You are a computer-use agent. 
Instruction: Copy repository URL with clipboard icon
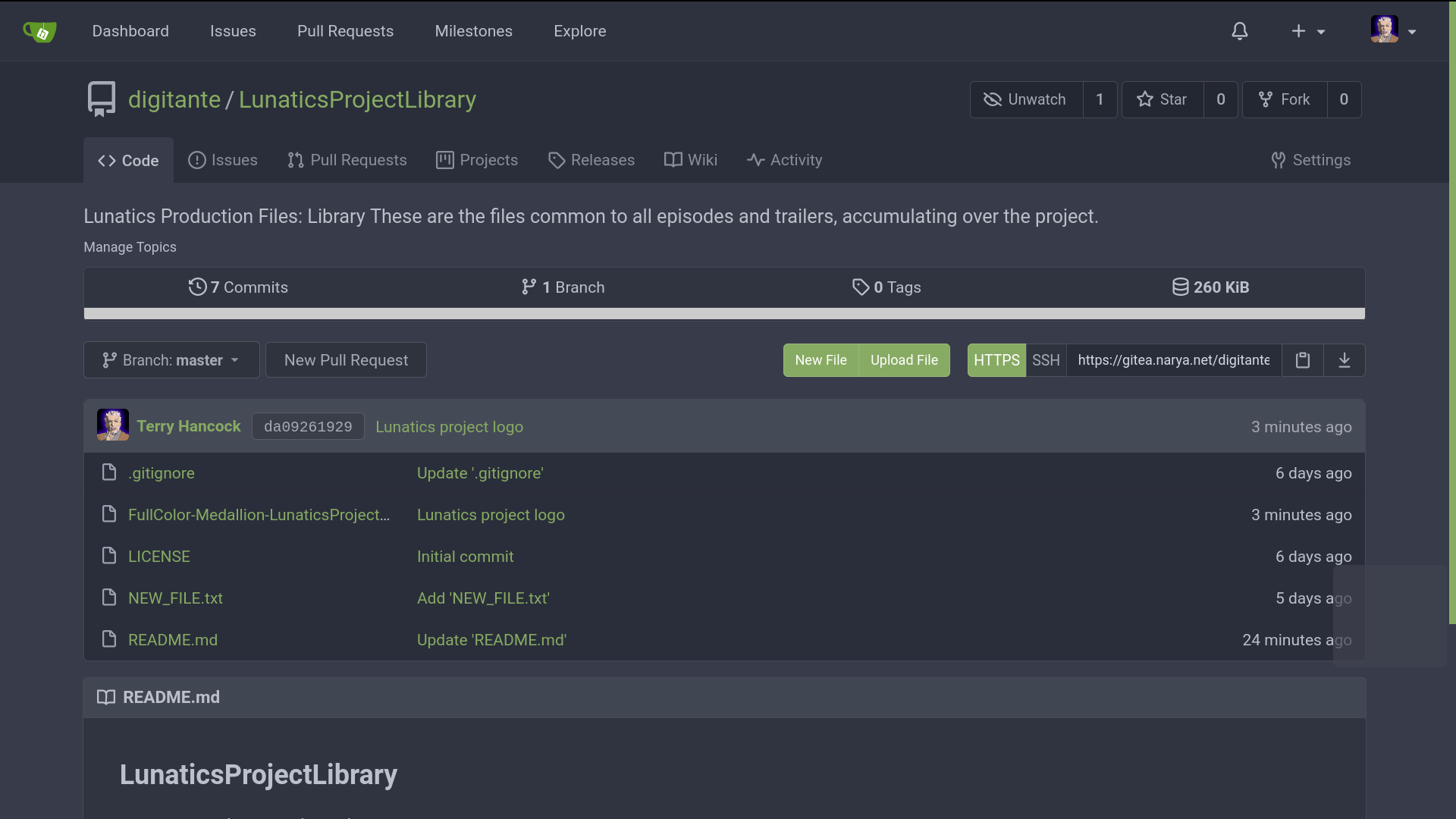click(1302, 360)
